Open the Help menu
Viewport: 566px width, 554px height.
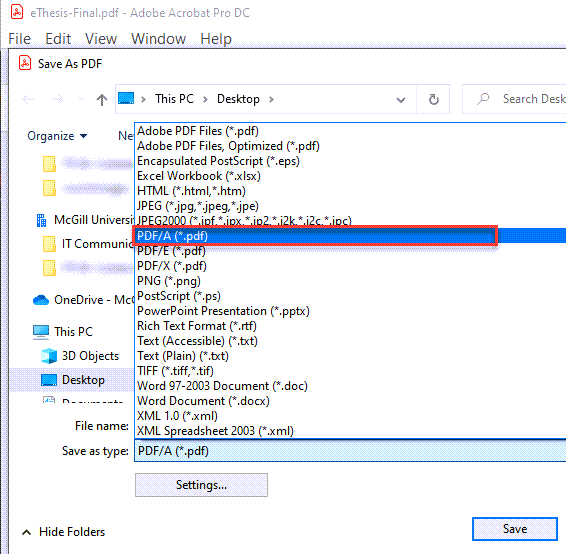(x=216, y=39)
